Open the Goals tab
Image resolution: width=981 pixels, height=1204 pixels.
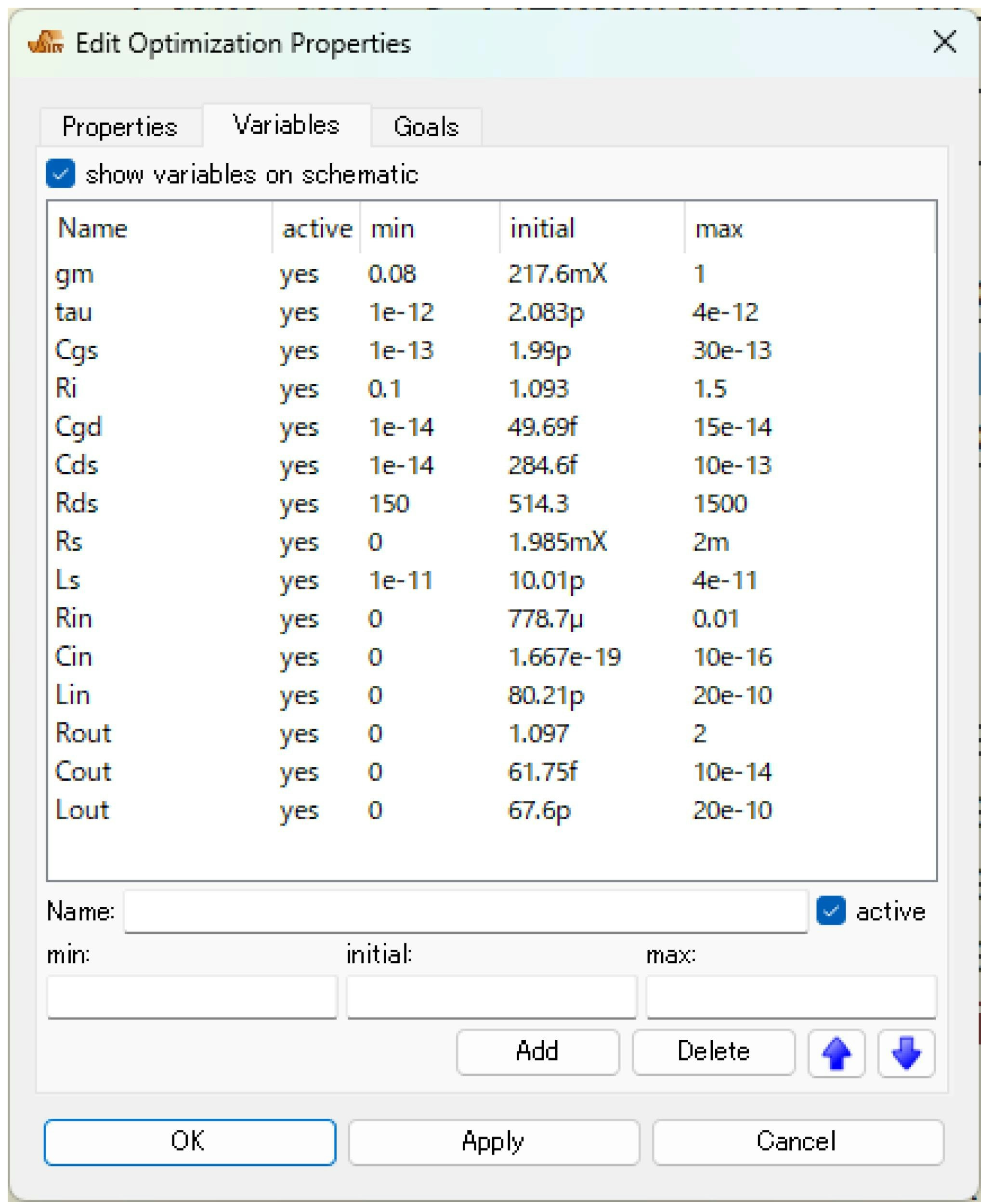[x=426, y=127]
